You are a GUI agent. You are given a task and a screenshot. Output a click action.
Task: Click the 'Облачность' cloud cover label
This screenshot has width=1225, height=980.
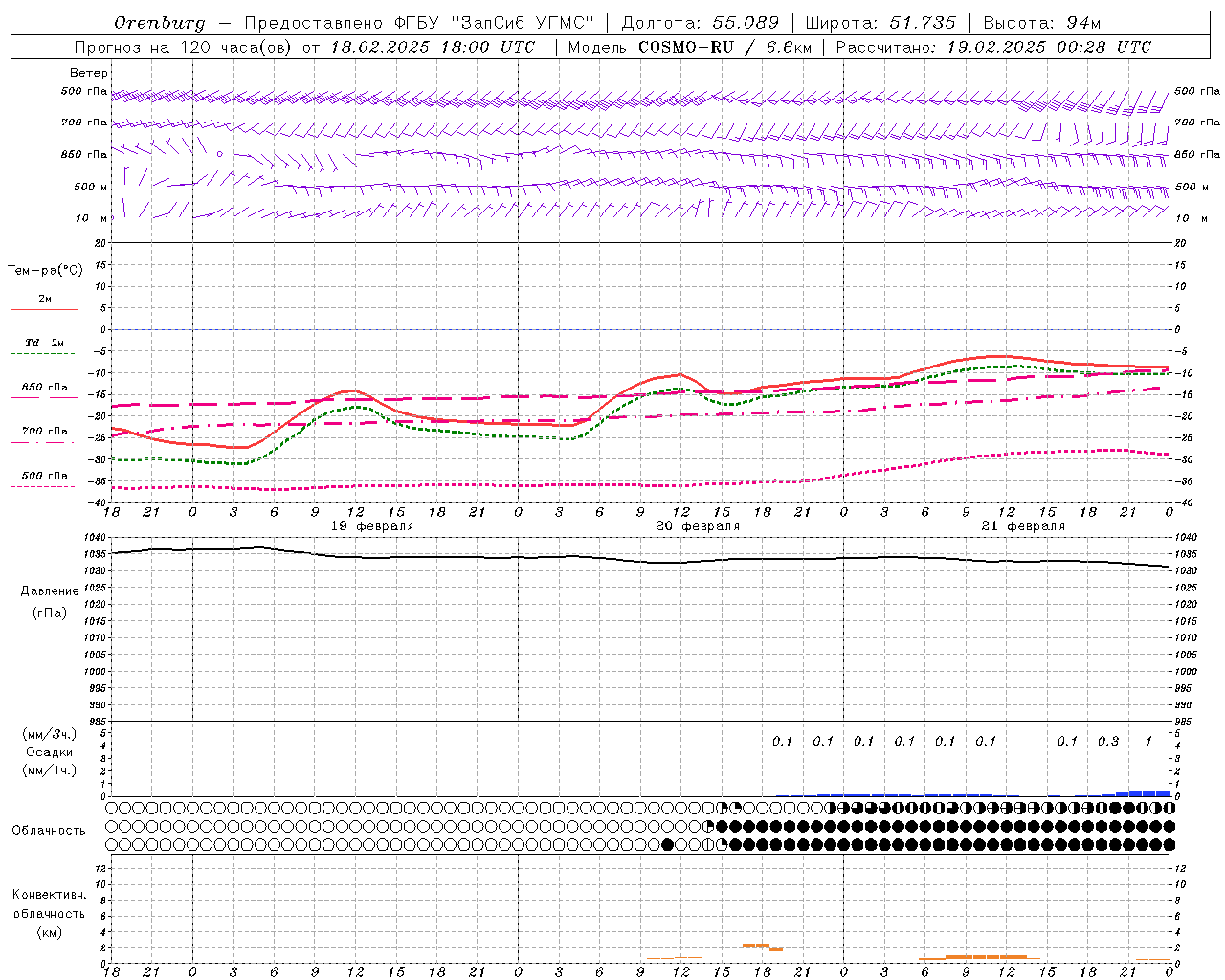tap(49, 831)
